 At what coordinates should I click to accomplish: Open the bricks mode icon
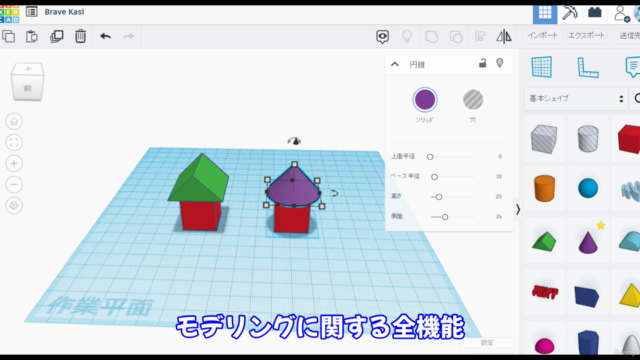(595, 12)
